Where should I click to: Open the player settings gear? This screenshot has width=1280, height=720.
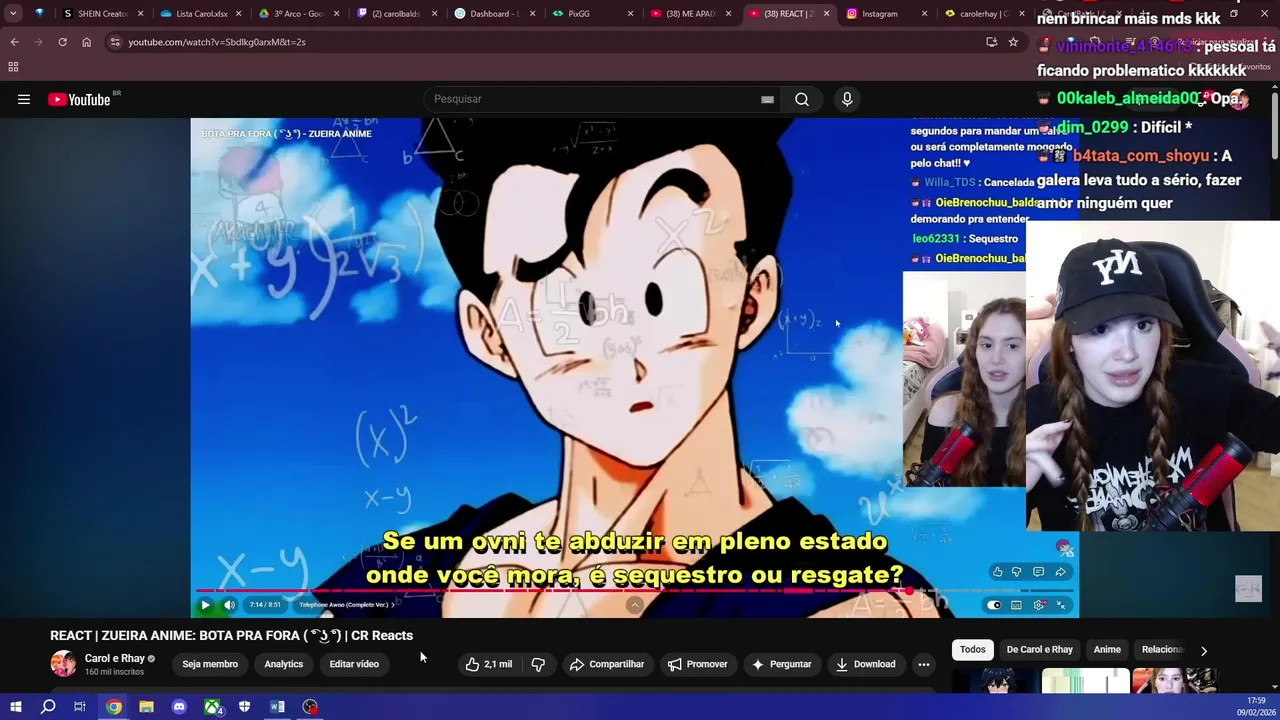click(1040, 605)
